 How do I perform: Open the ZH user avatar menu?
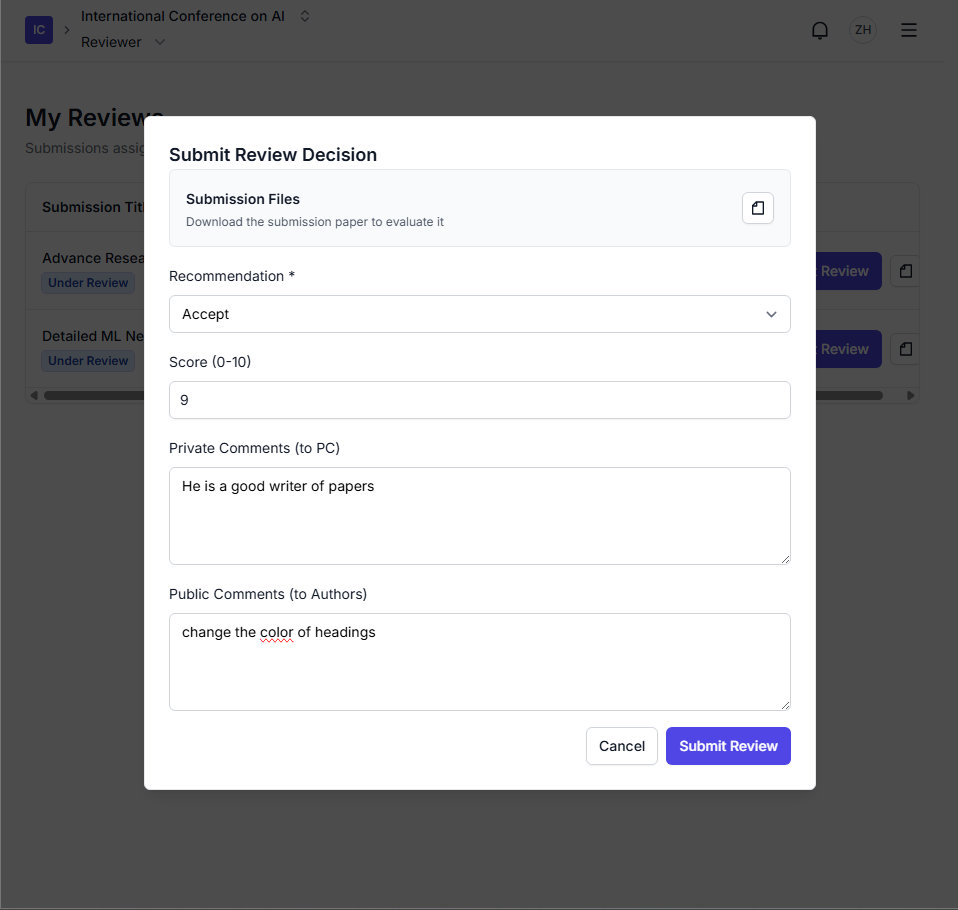[x=862, y=30]
